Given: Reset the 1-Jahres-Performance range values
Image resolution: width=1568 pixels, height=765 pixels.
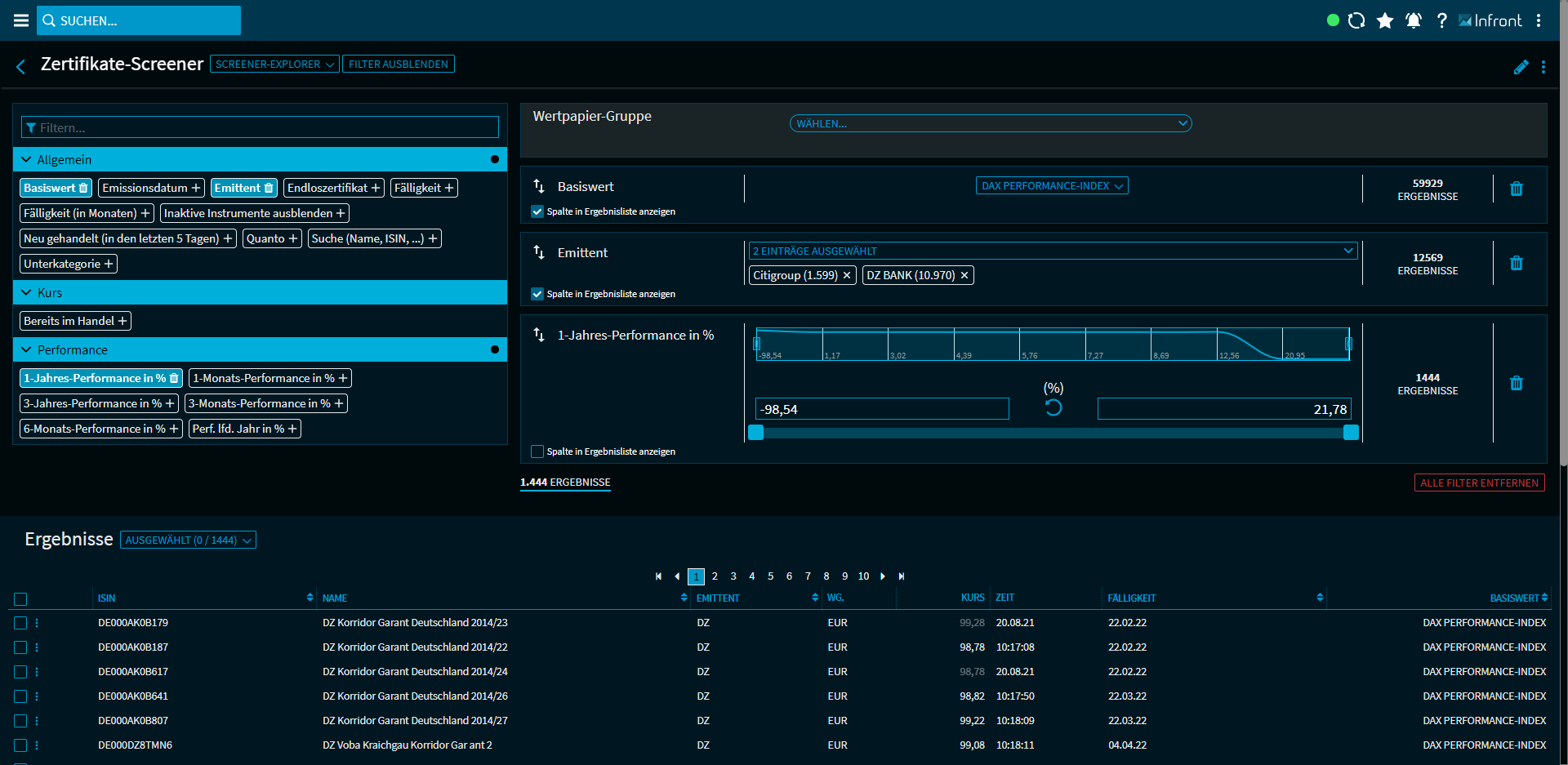Looking at the screenshot, I should tap(1053, 407).
